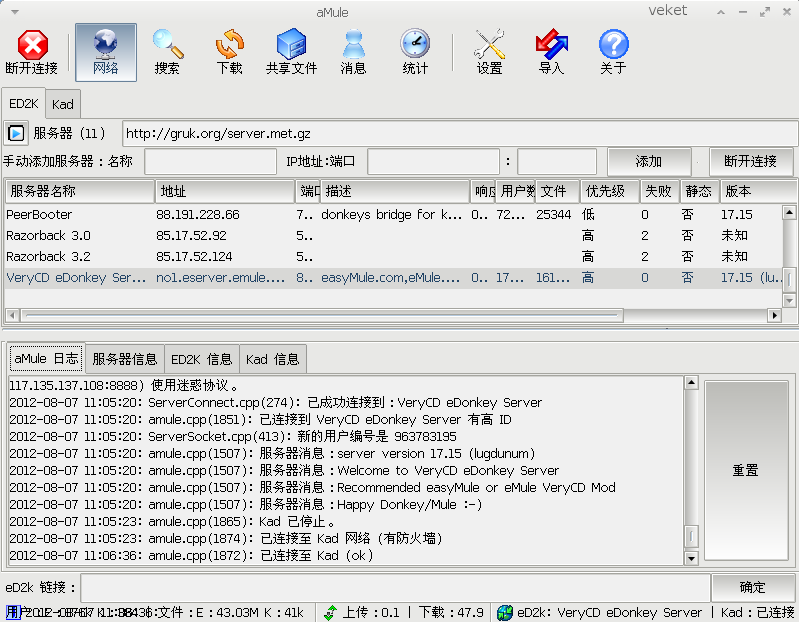799x622 pixels.
Task: Click server list scrollbar up arrow
Action: (789, 212)
